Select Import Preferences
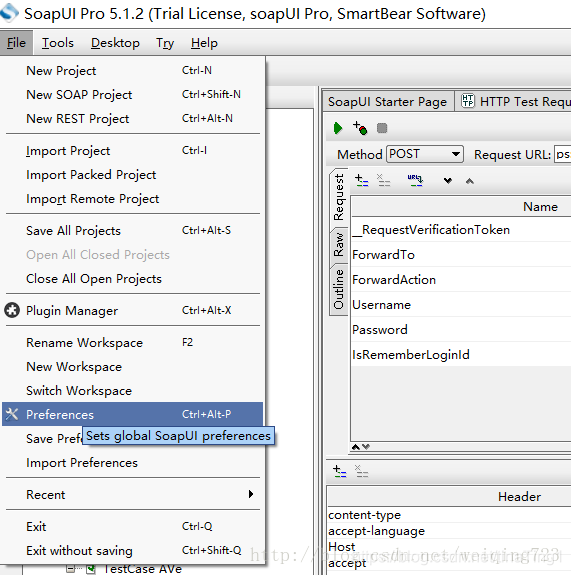The width and height of the screenshot is (571, 575). (133, 463)
